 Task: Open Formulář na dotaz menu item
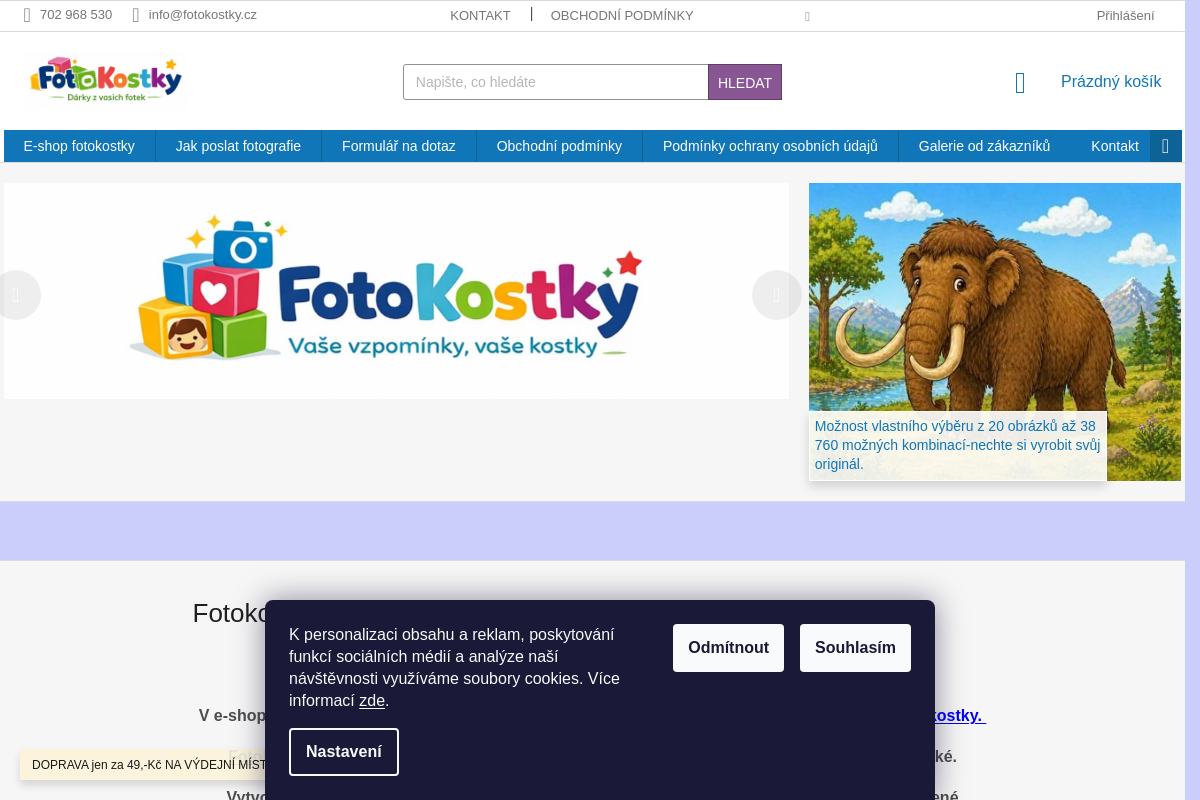tap(399, 146)
